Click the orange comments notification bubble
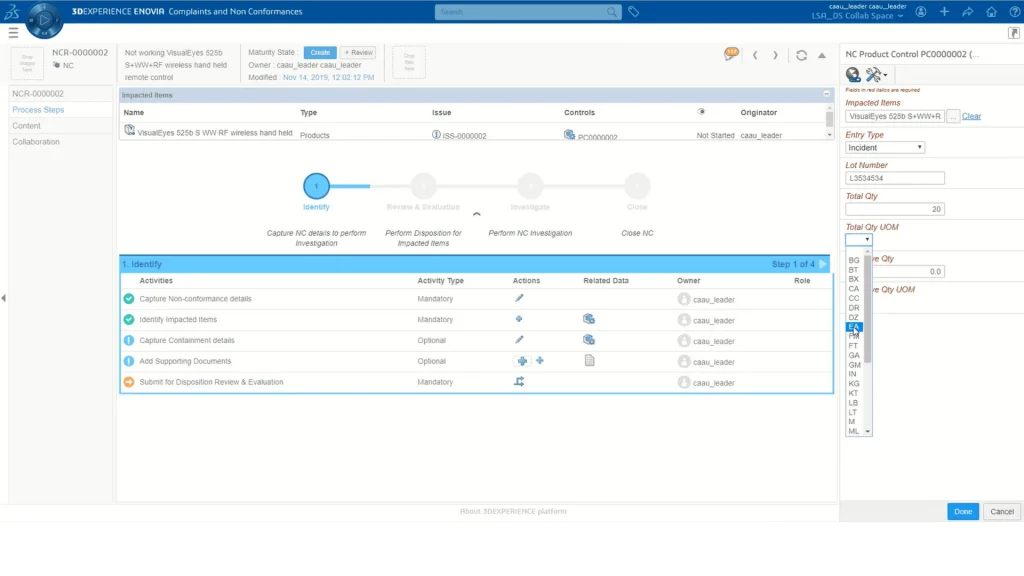The image size is (1024, 576). pyautogui.click(x=732, y=53)
